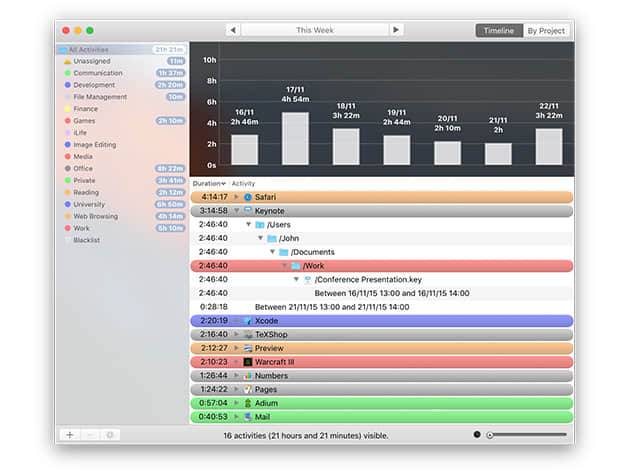This screenshot has height=473, width=630.
Task: Click the add project plus button
Action: click(70, 435)
